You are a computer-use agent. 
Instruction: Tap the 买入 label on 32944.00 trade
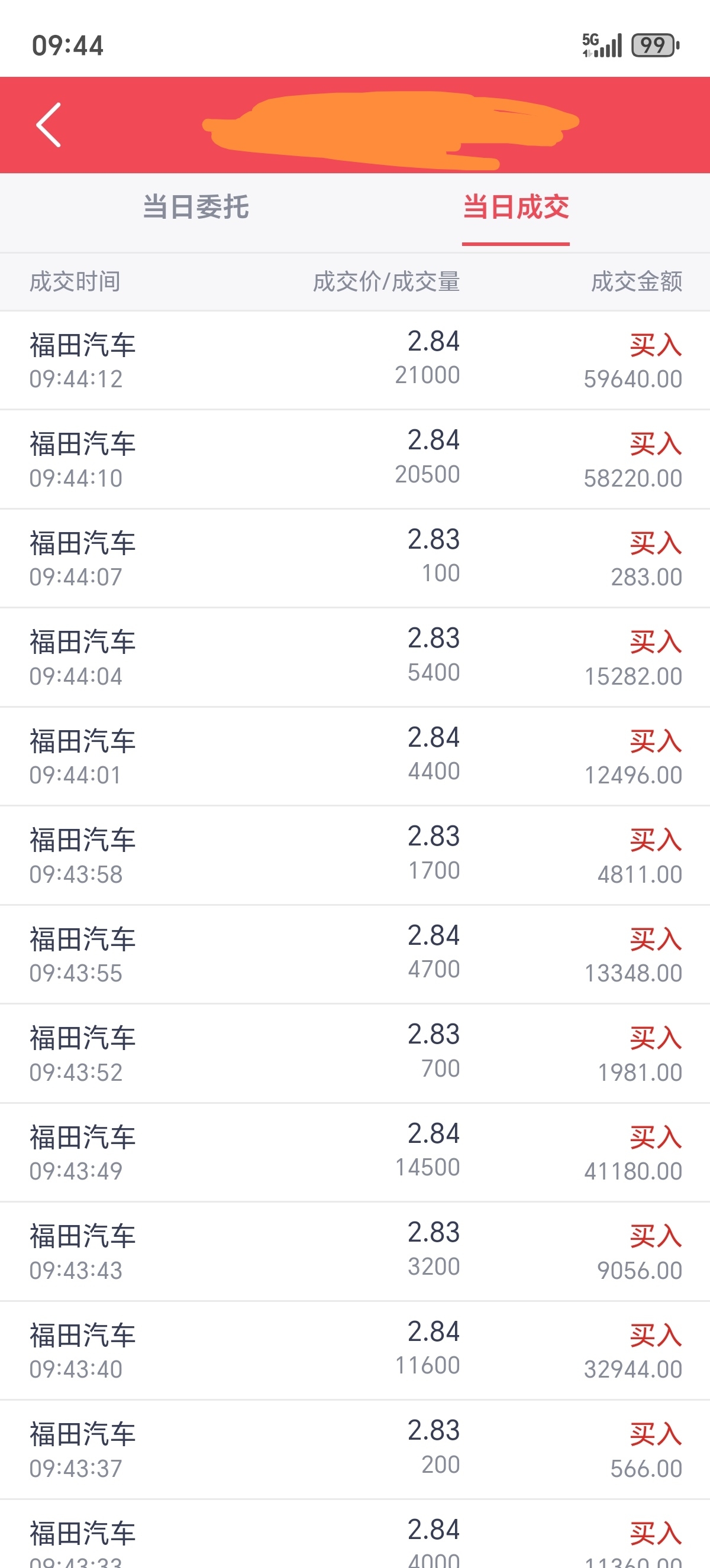(655, 1336)
